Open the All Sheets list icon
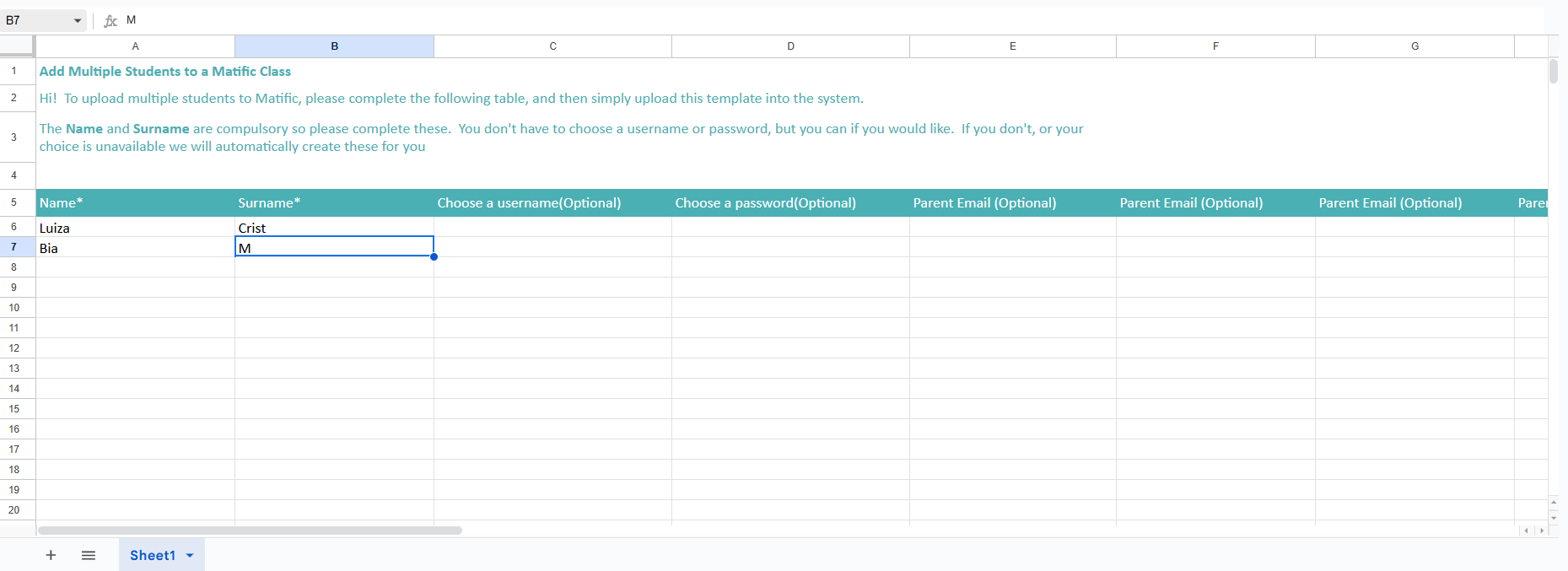 click(89, 555)
